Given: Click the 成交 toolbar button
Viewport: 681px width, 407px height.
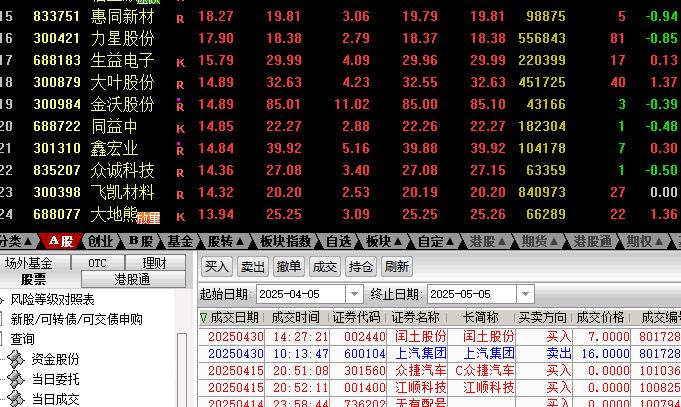Looking at the screenshot, I should tap(325, 266).
